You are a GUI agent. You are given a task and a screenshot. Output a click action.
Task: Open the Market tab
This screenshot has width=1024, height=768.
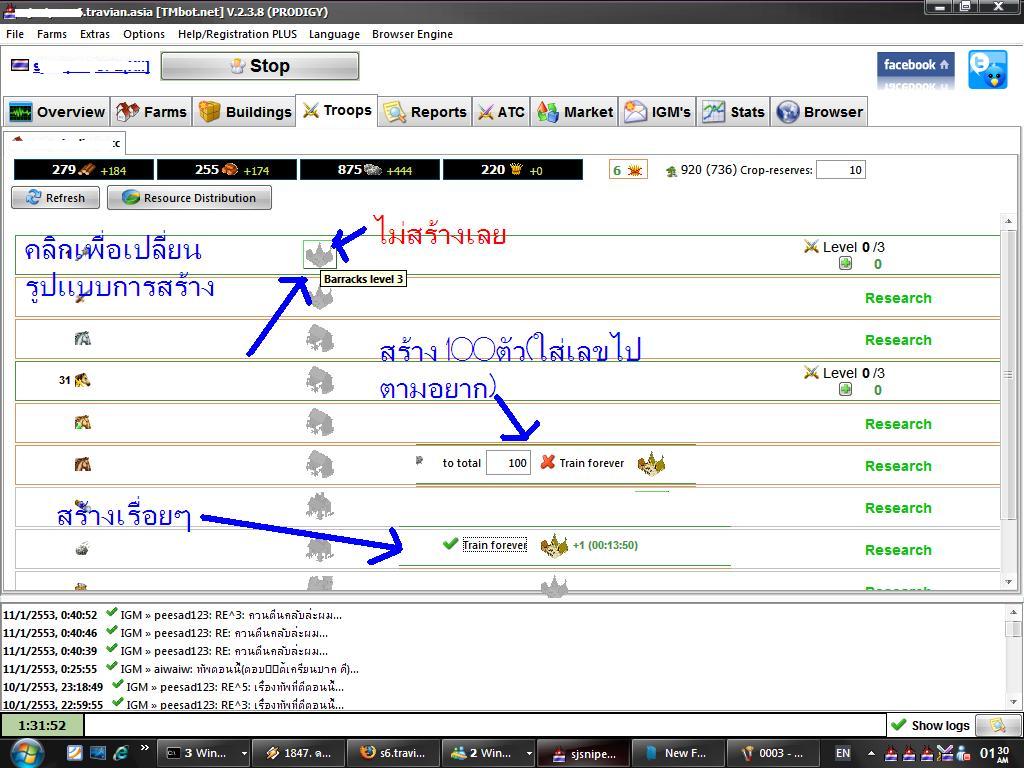[x=575, y=112]
